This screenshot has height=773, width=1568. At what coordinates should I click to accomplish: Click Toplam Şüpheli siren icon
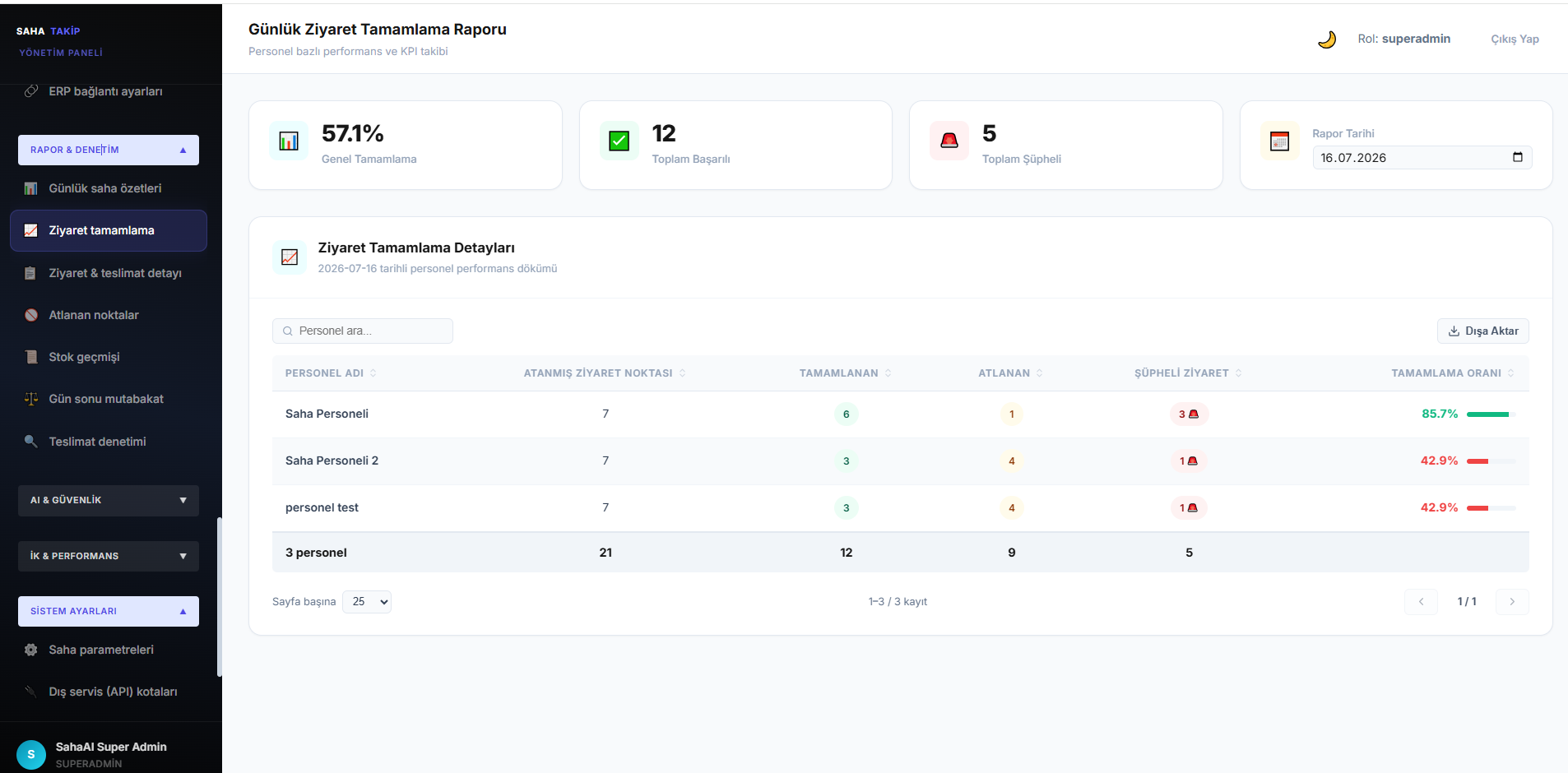[x=949, y=141]
